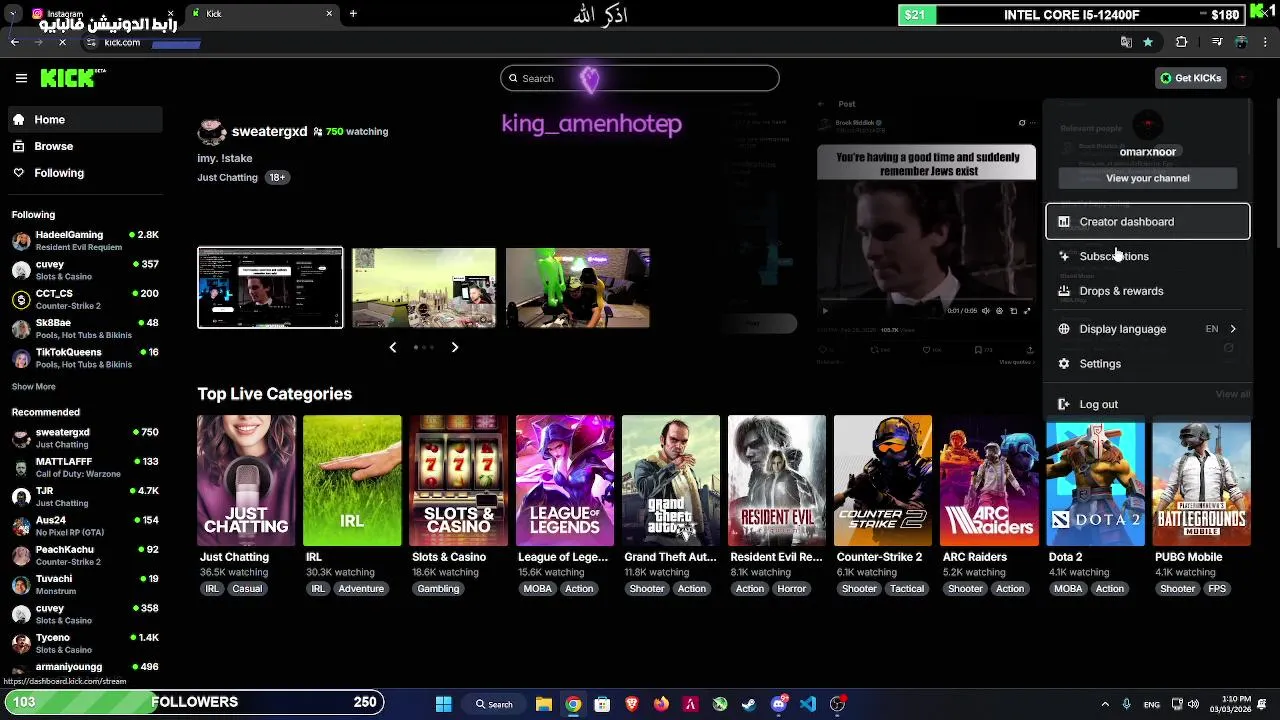Image resolution: width=1280 pixels, height=720 pixels.
Task: Open Drops & rewards menu entry
Action: (1148, 291)
